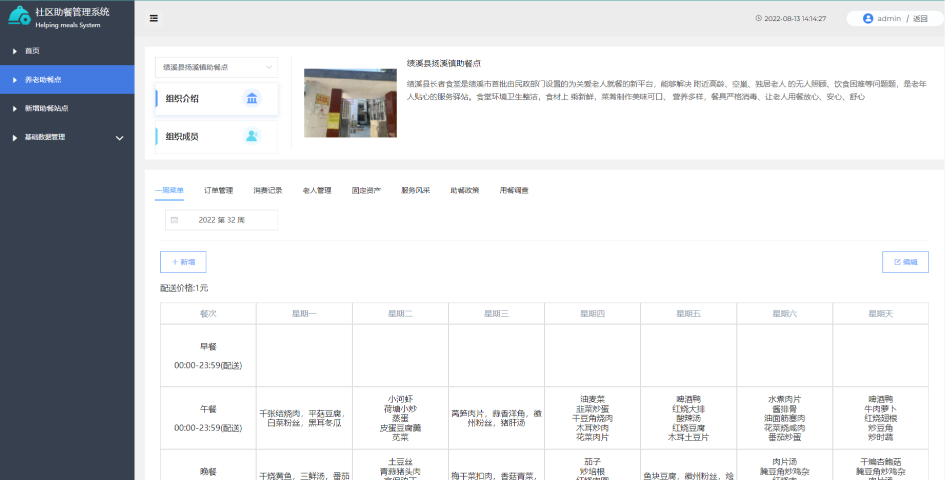
Task: Open the 老人管理 tab
Action: 316,190
